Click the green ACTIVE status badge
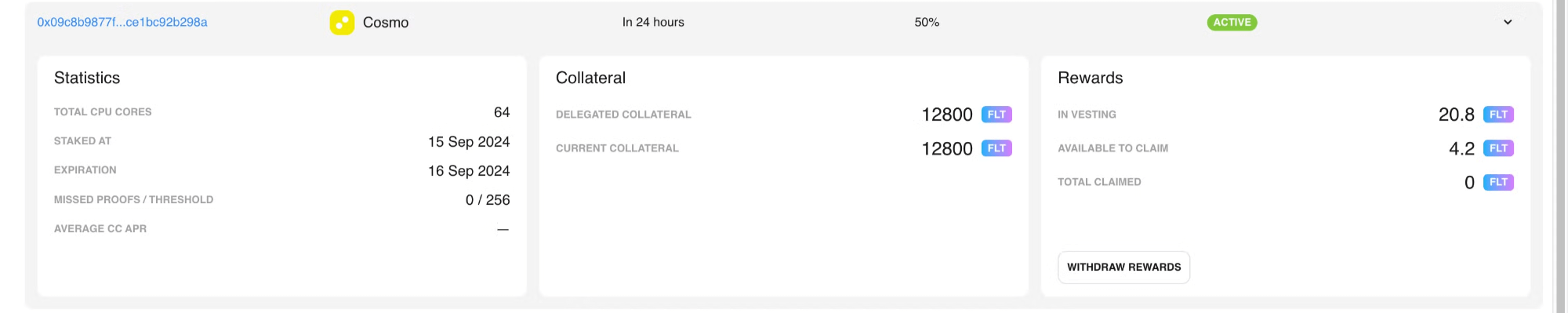Screen dimensions: 1568x313 (x=1232, y=23)
